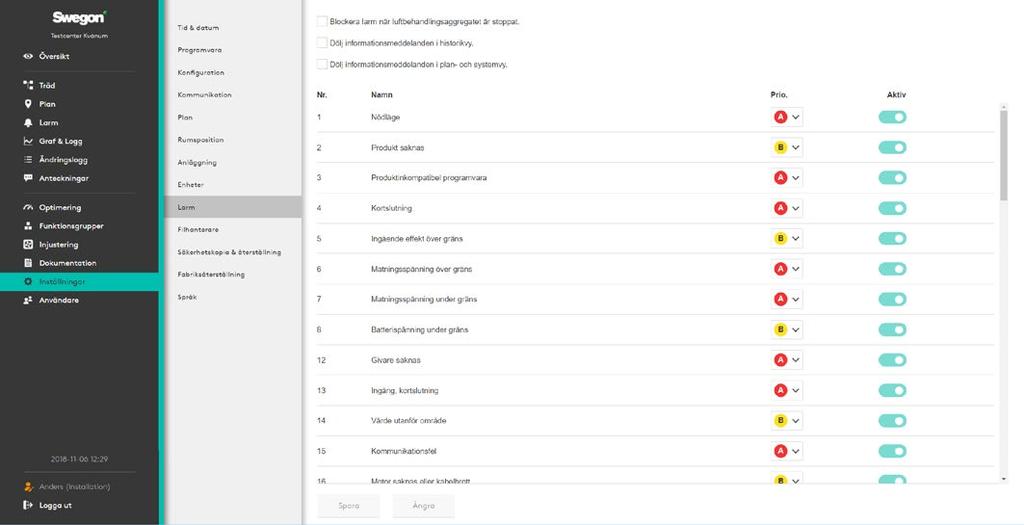Viewport: 1024px width, 525px height.
Task: Toggle Aktiv switch for Ingång, kortslutning
Action: tap(892, 390)
